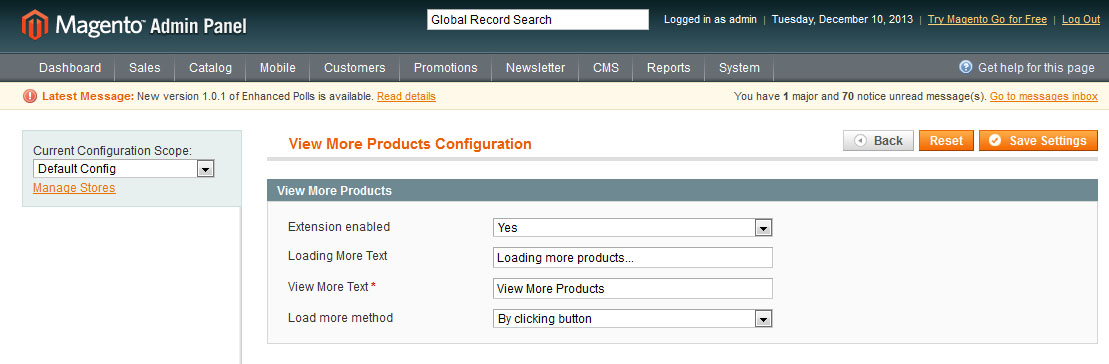Open the Dashboard menu
Screen dimensions: 1109x364
pos(70,68)
